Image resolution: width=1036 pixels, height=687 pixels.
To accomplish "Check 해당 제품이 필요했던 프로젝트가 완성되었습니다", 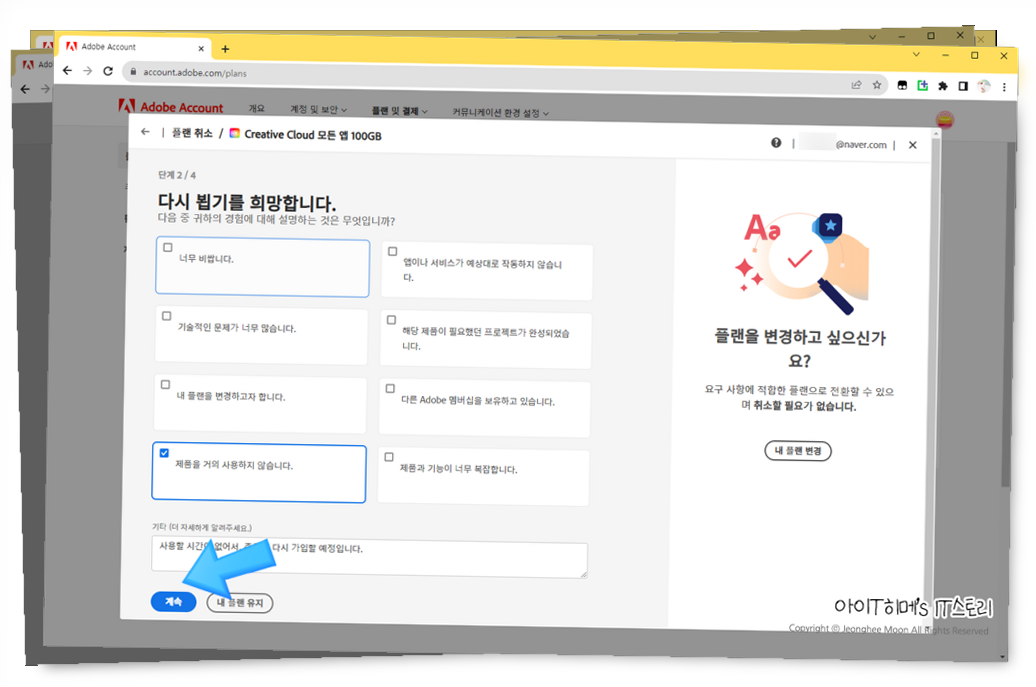I will coord(391,320).
